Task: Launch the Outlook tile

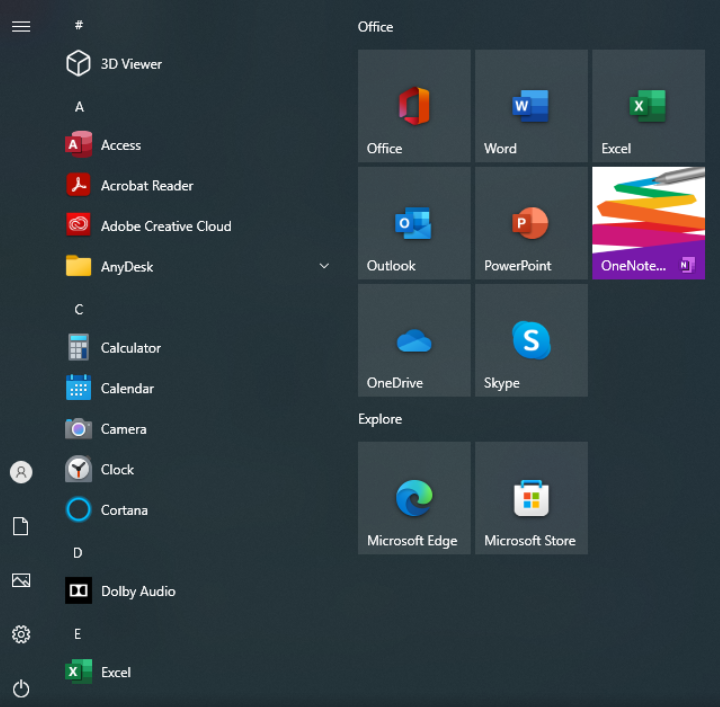Action: 414,223
